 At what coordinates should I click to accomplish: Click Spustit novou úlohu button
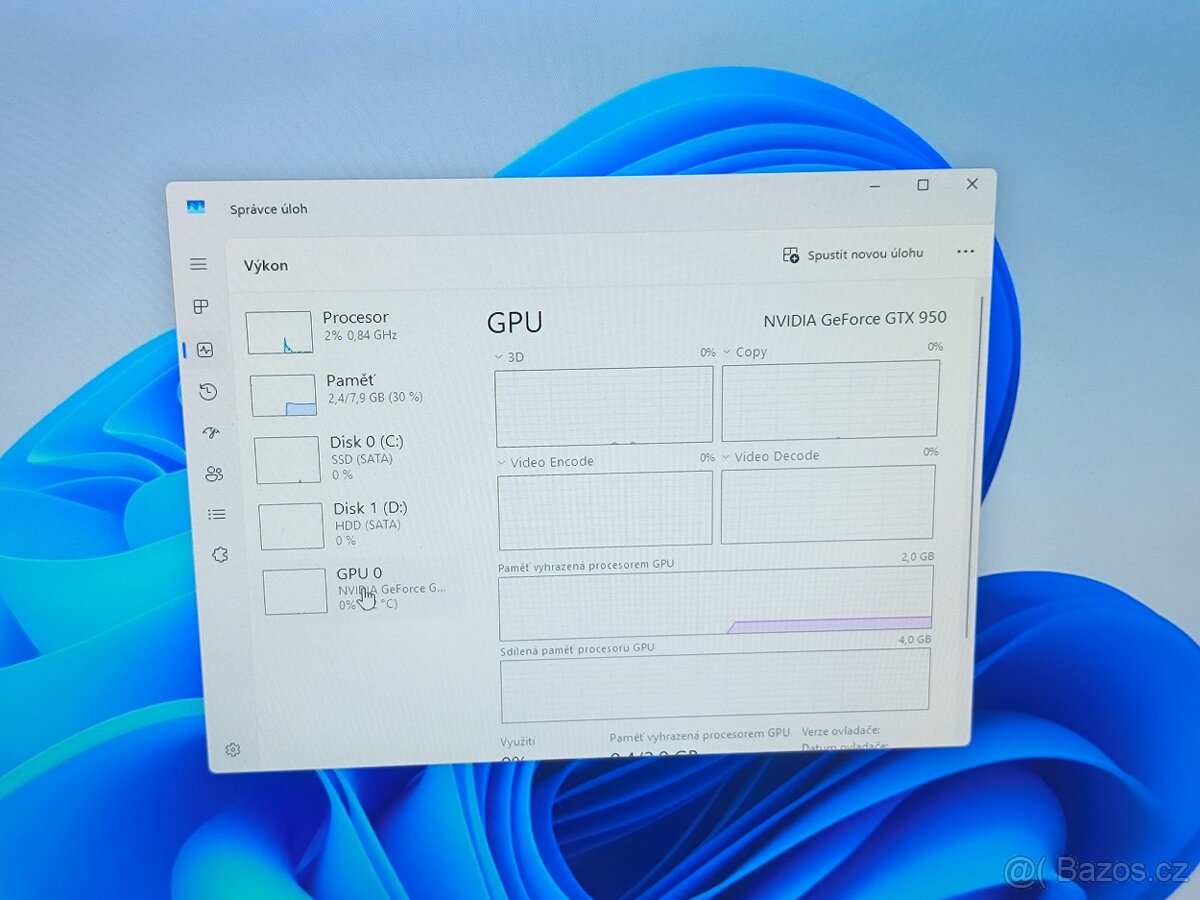pyautogui.click(x=853, y=254)
